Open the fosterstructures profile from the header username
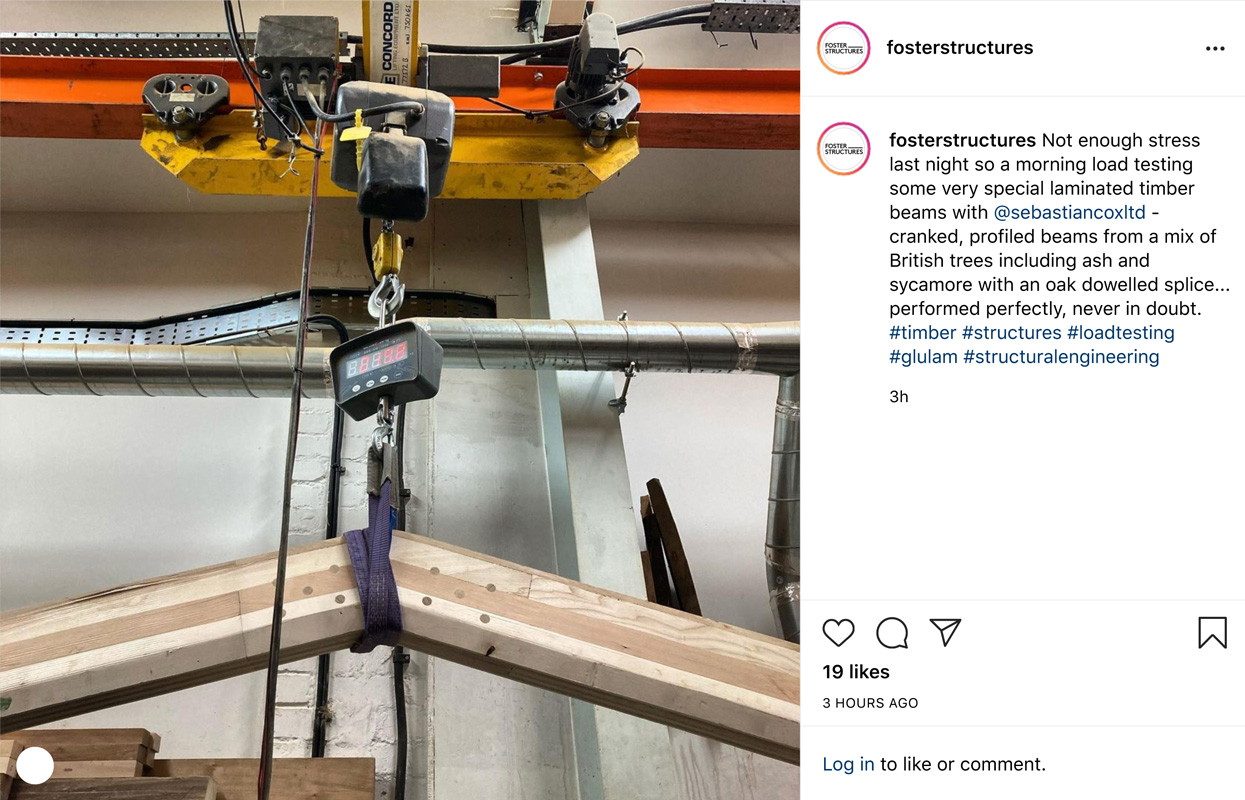The width and height of the screenshot is (1245, 800). click(x=960, y=48)
